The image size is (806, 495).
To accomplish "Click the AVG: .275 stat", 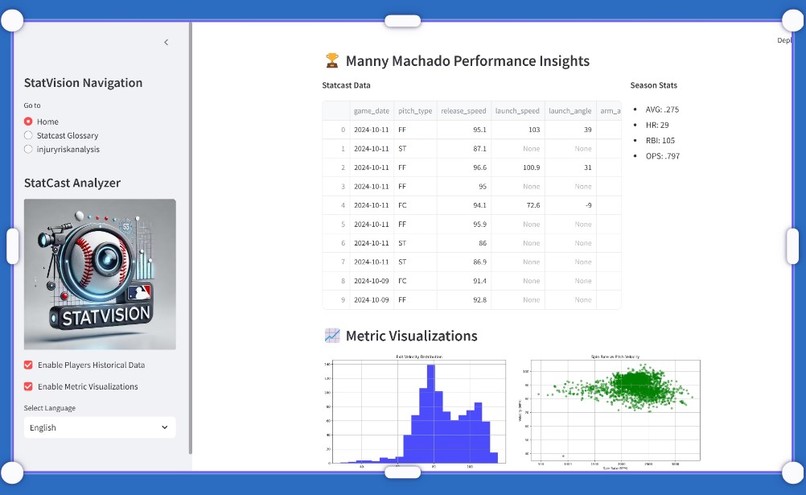I will pos(662,109).
